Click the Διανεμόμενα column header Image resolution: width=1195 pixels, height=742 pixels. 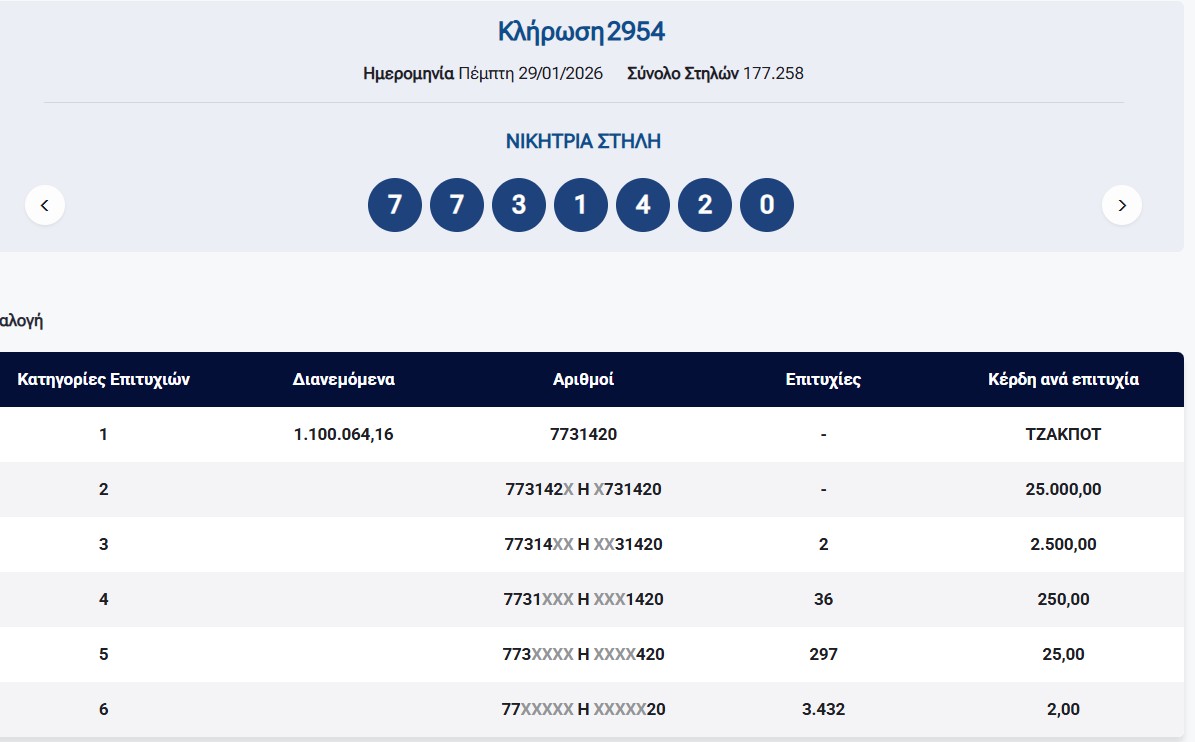pyautogui.click(x=344, y=380)
